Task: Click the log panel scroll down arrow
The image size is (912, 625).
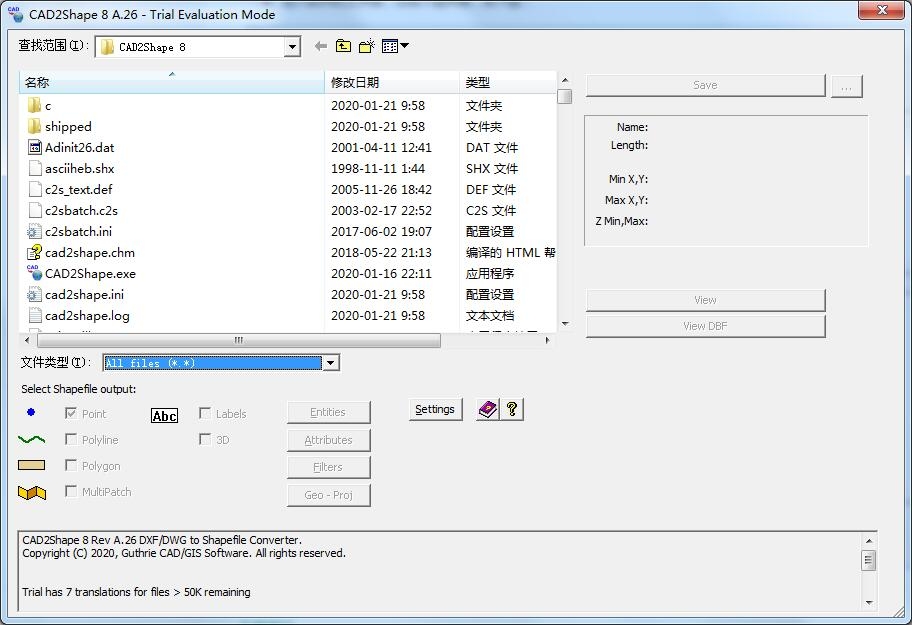Action: coord(869,602)
